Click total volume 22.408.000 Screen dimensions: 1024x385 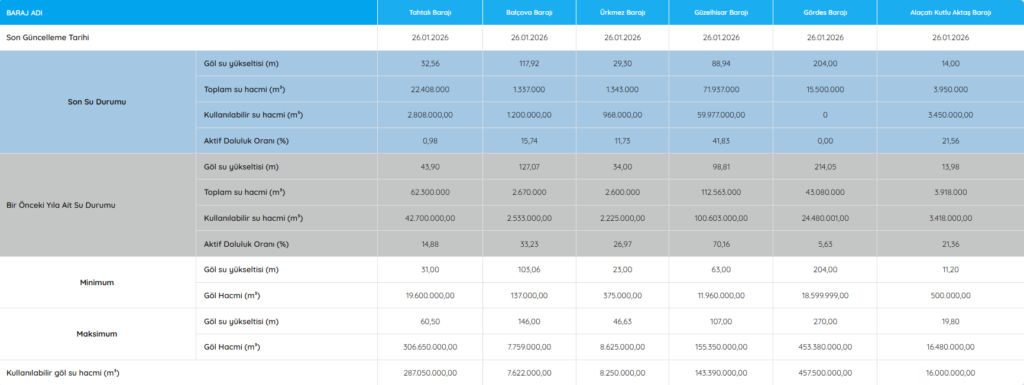tap(430, 89)
